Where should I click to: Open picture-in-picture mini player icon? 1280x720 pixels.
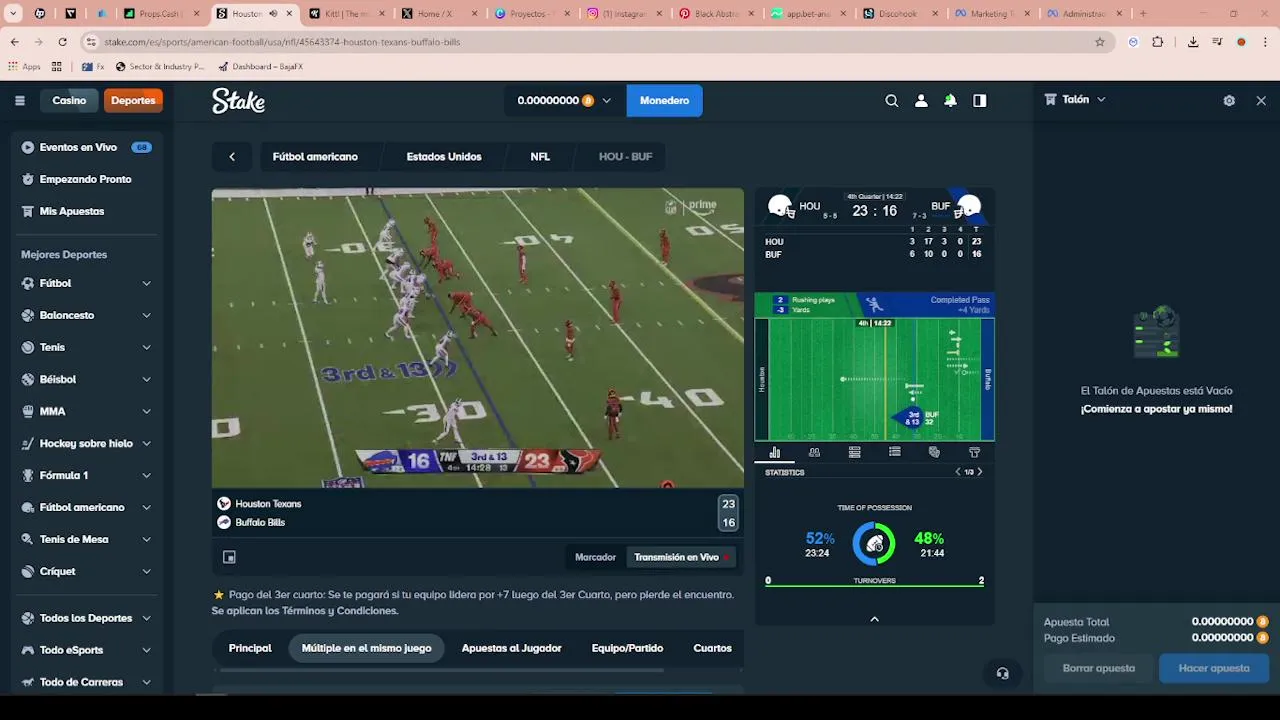tap(229, 557)
